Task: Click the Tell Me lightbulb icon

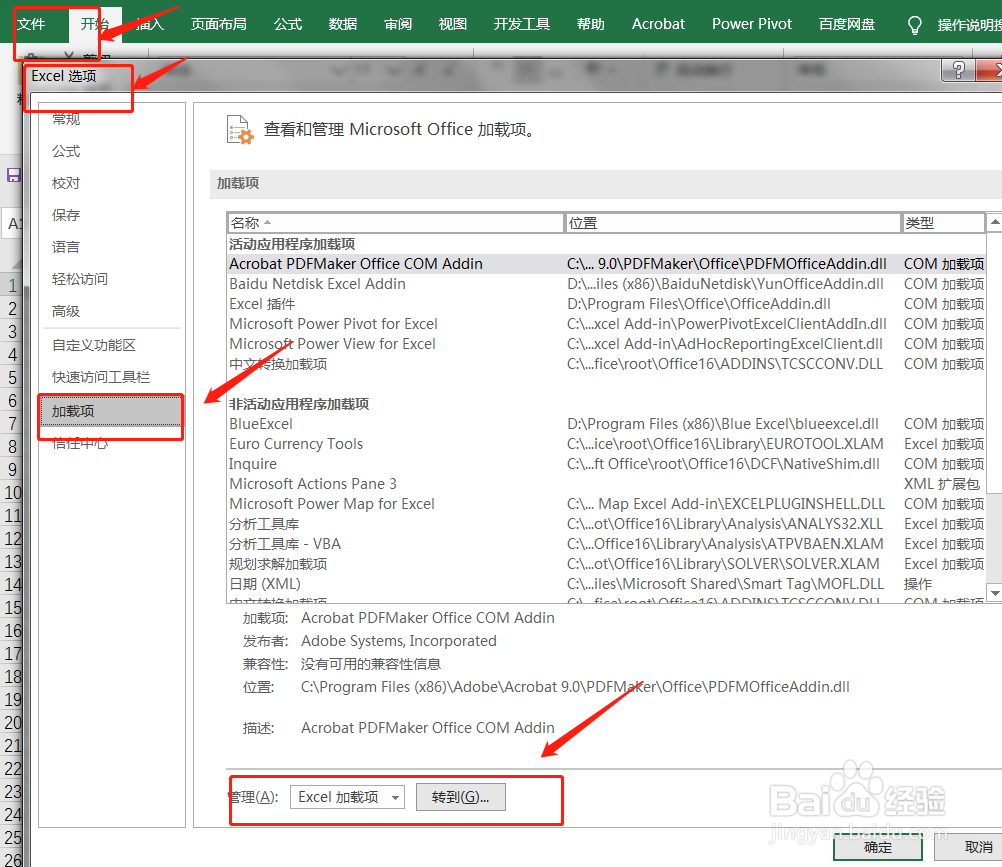Action: (x=914, y=25)
